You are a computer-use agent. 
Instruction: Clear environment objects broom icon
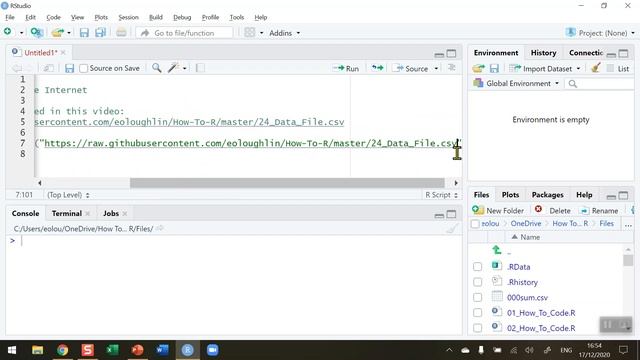pos(596,68)
